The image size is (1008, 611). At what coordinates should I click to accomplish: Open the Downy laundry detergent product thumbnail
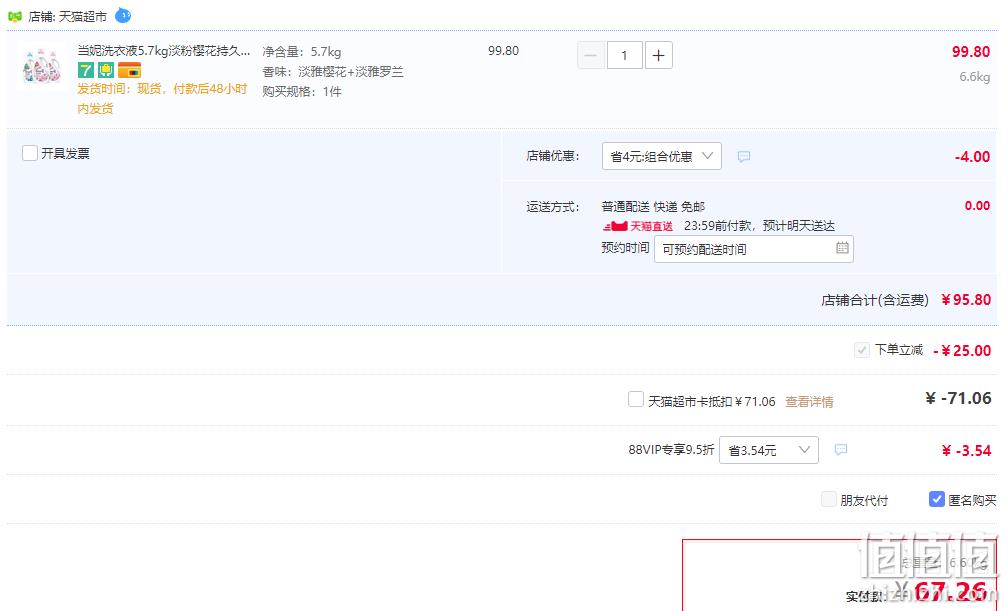click(42, 66)
